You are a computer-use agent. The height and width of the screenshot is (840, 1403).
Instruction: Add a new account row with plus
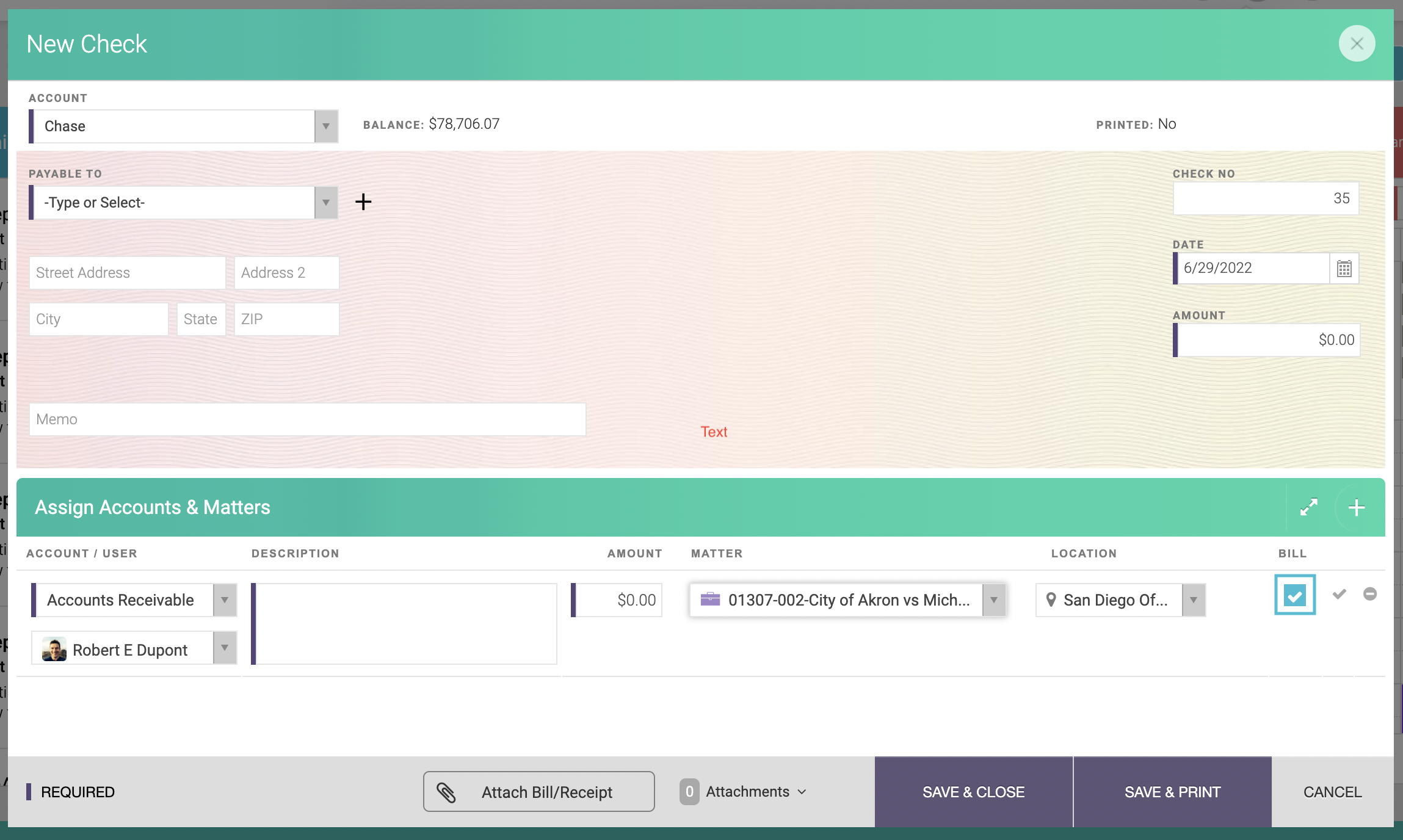[x=1357, y=507]
